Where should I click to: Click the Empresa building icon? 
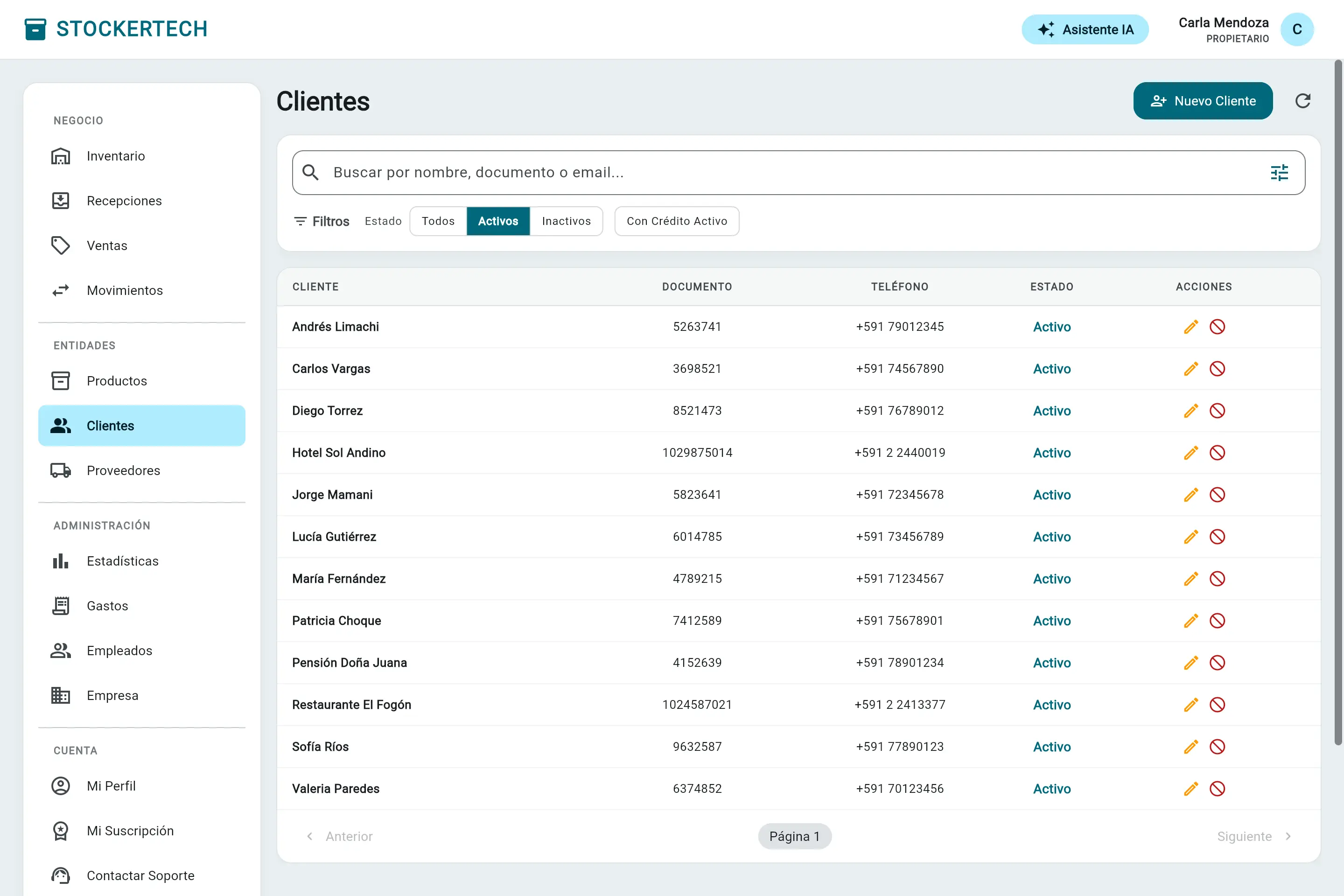click(61, 695)
